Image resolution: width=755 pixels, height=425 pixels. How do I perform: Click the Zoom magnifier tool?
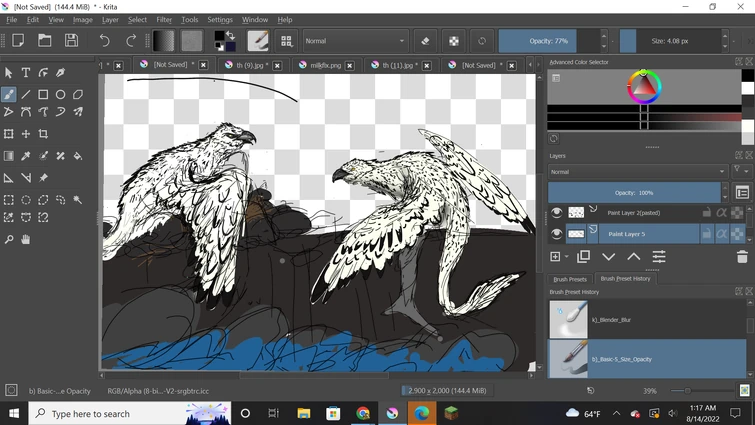tap(9, 240)
